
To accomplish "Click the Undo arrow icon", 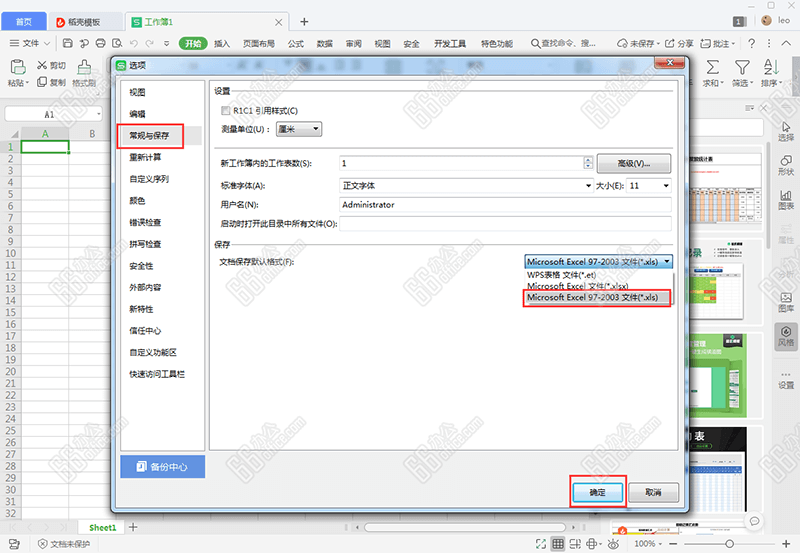I will click(134, 43).
